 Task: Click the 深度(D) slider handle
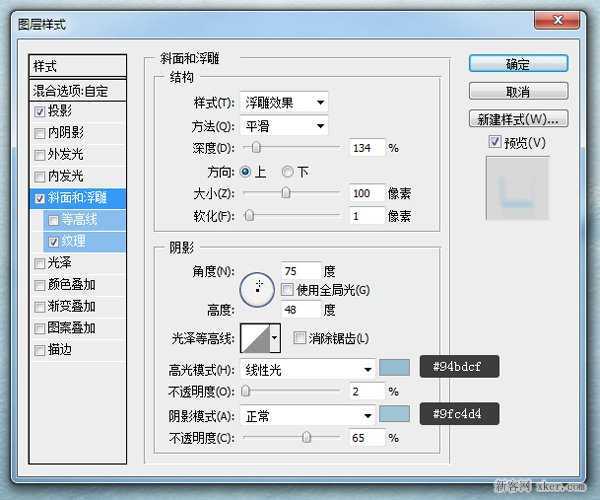(256, 147)
